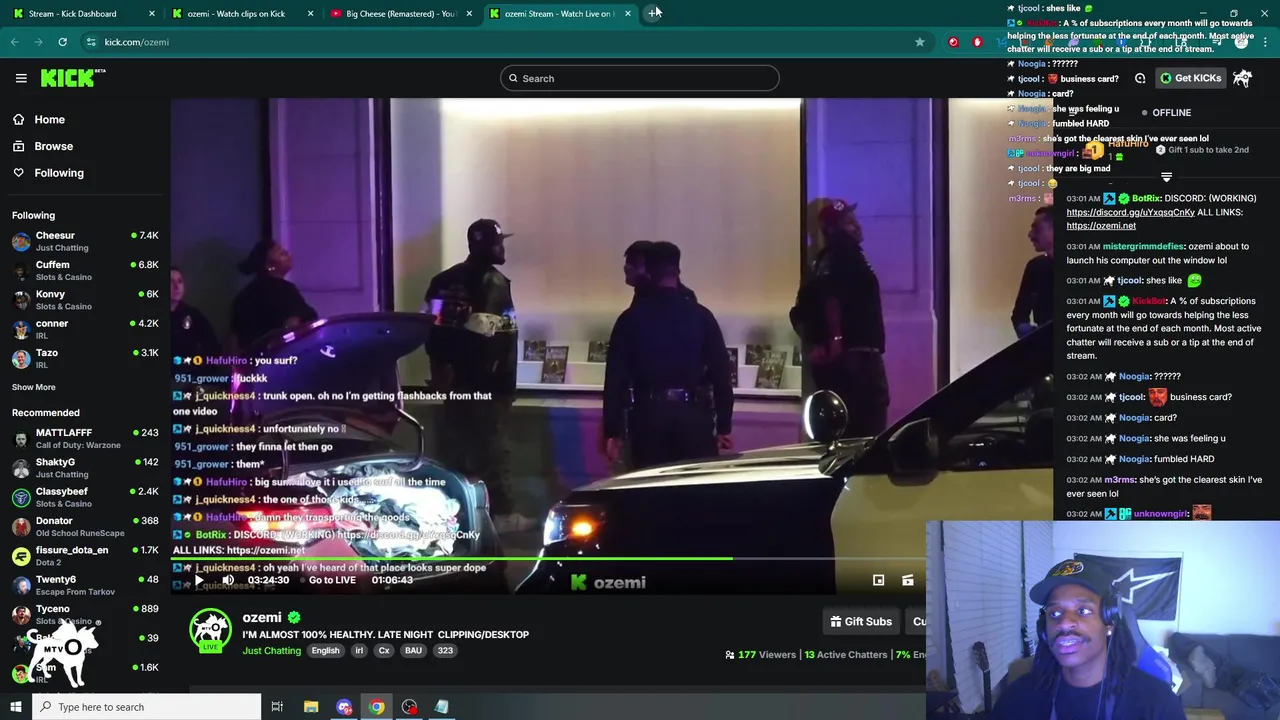Click Go to LIVE in player

[x=332, y=580]
